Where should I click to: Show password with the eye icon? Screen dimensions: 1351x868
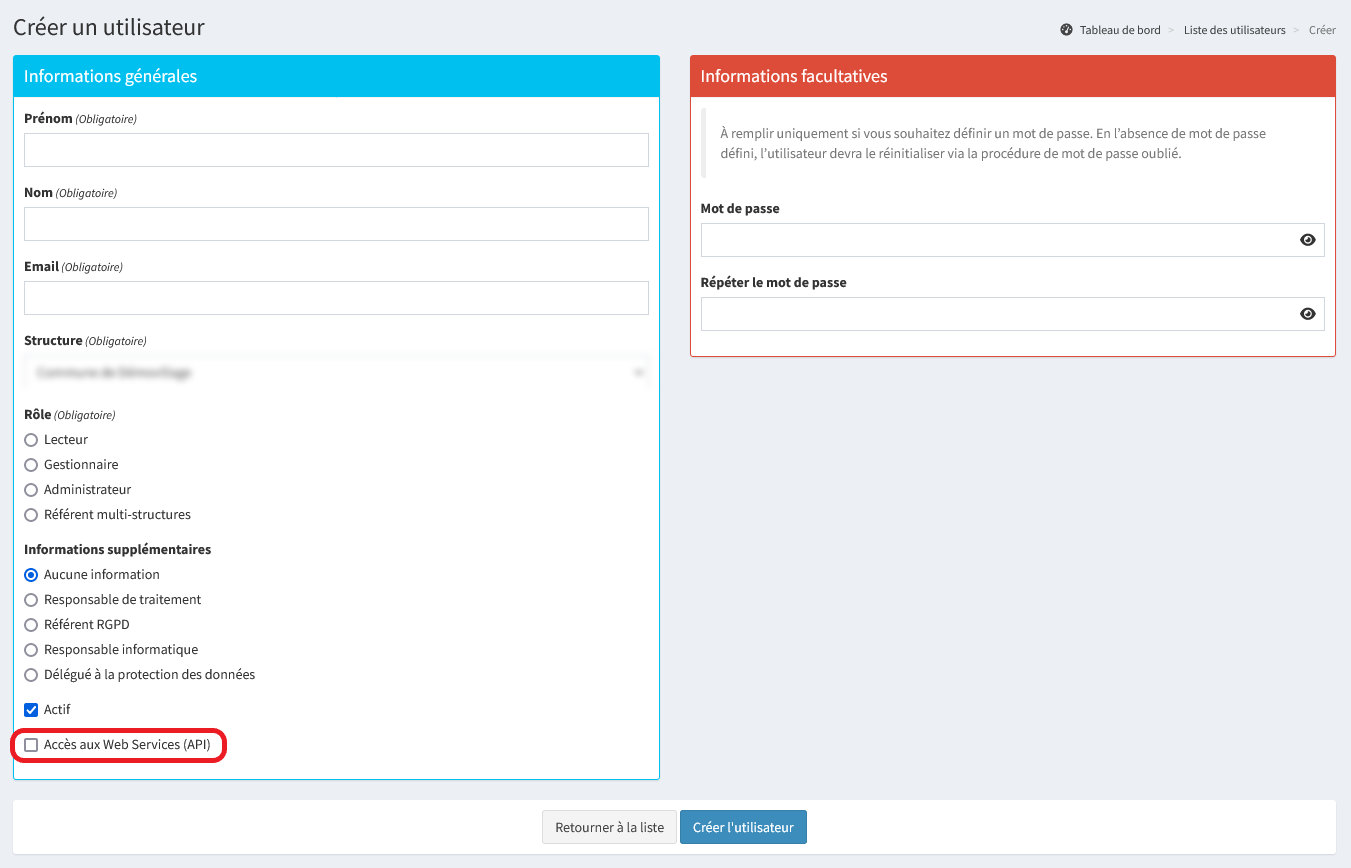(x=1307, y=240)
